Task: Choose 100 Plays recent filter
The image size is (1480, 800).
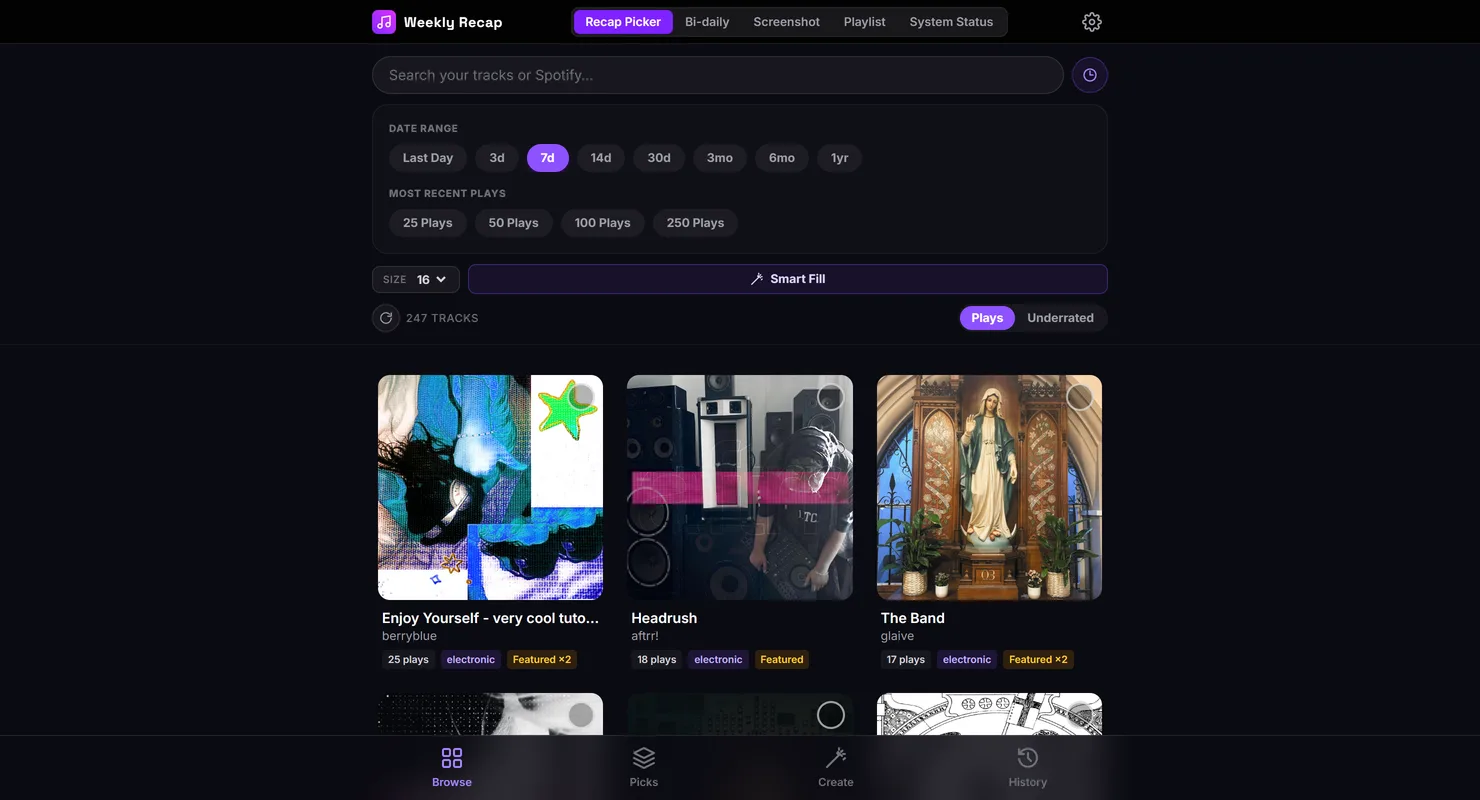Action: [603, 223]
